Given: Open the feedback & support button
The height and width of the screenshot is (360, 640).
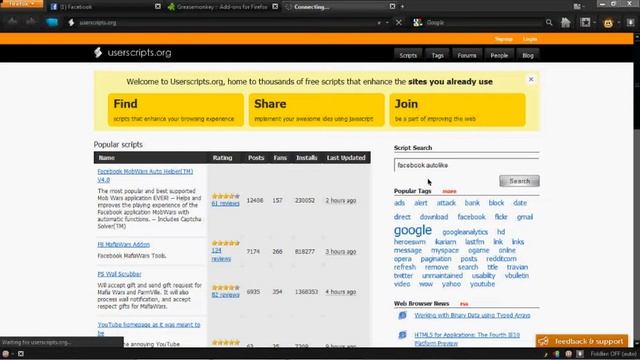Looking at the screenshot, I should pos(582,341).
